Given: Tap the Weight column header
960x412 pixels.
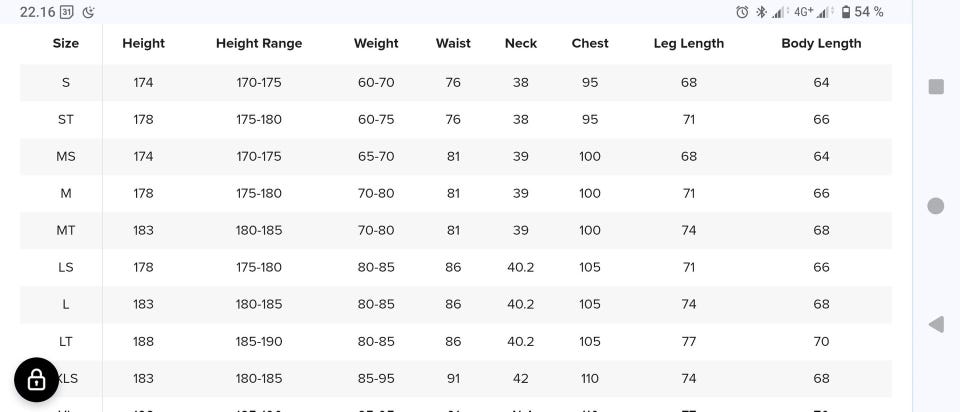Looking at the screenshot, I should coord(376,43).
